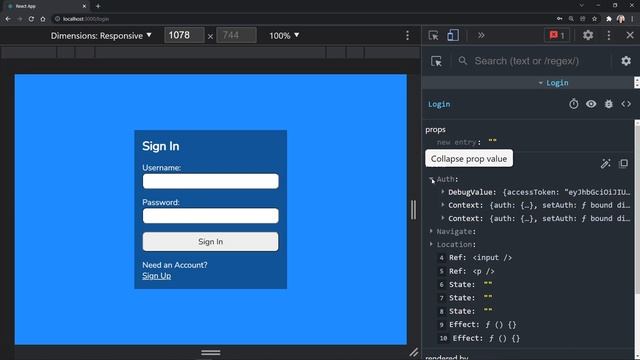
Task: Toggle the device toolbar icon
Action: [453, 36]
